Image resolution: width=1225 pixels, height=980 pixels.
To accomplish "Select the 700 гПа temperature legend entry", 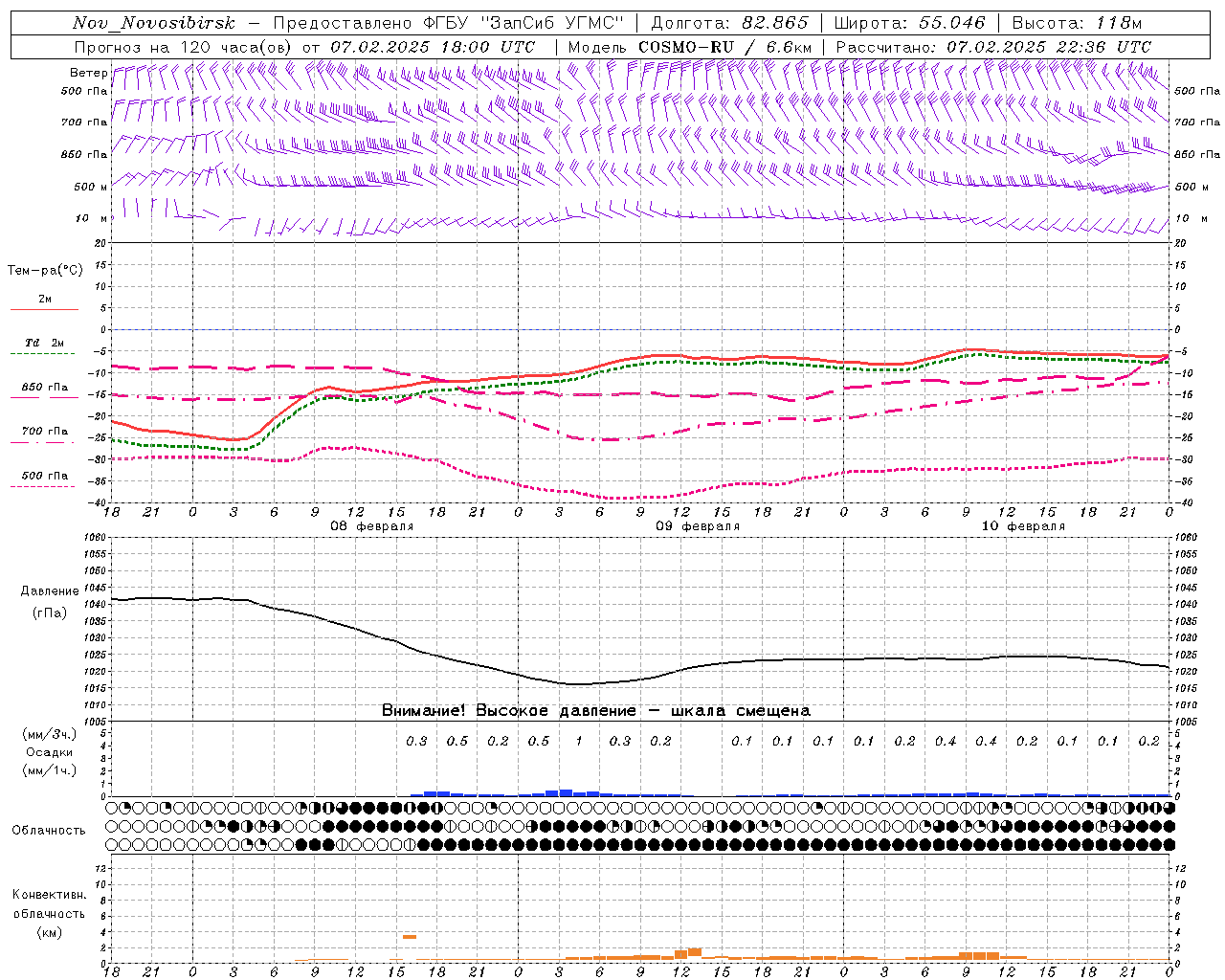I will [x=44, y=432].
